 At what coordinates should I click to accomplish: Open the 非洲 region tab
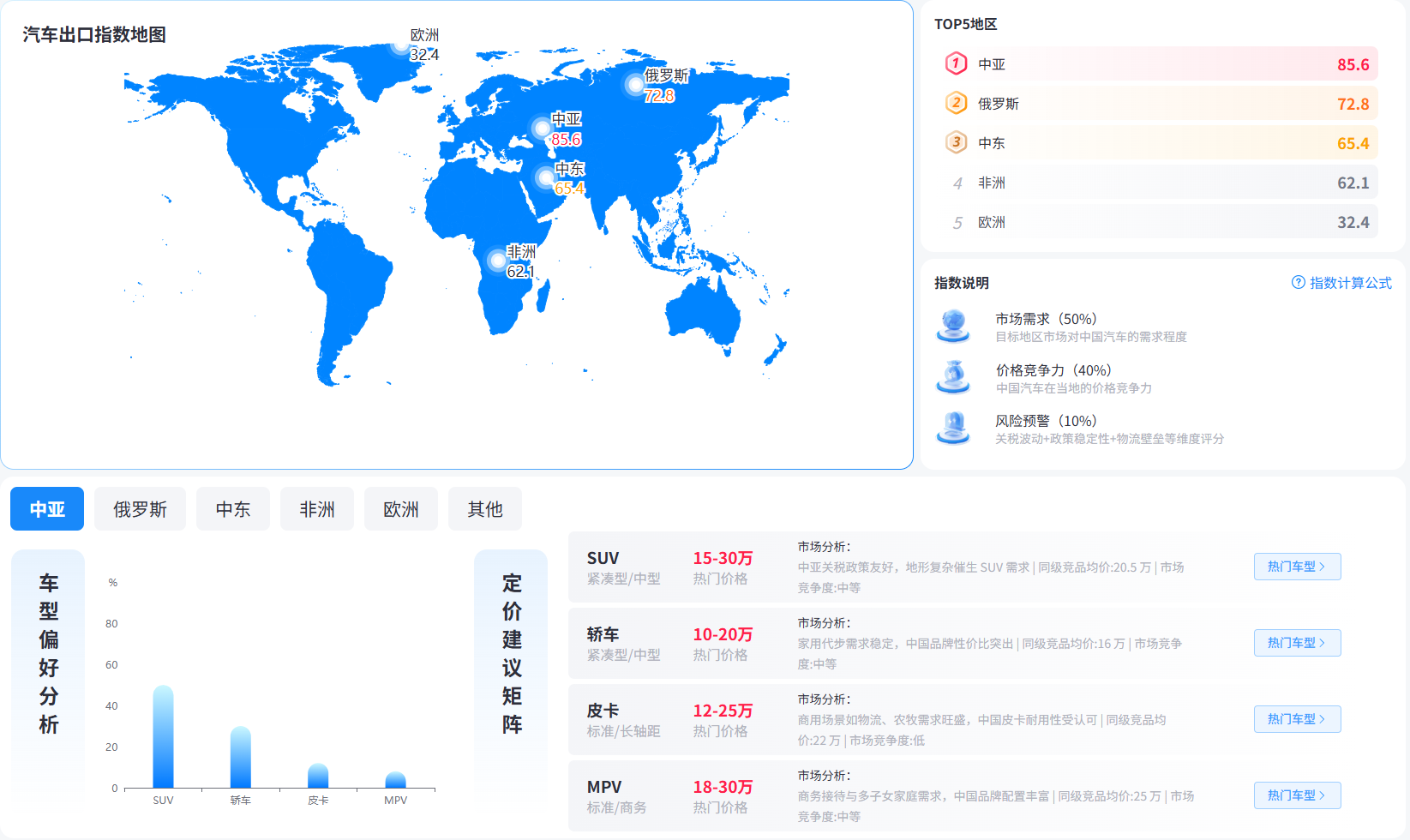pos(316,509)
